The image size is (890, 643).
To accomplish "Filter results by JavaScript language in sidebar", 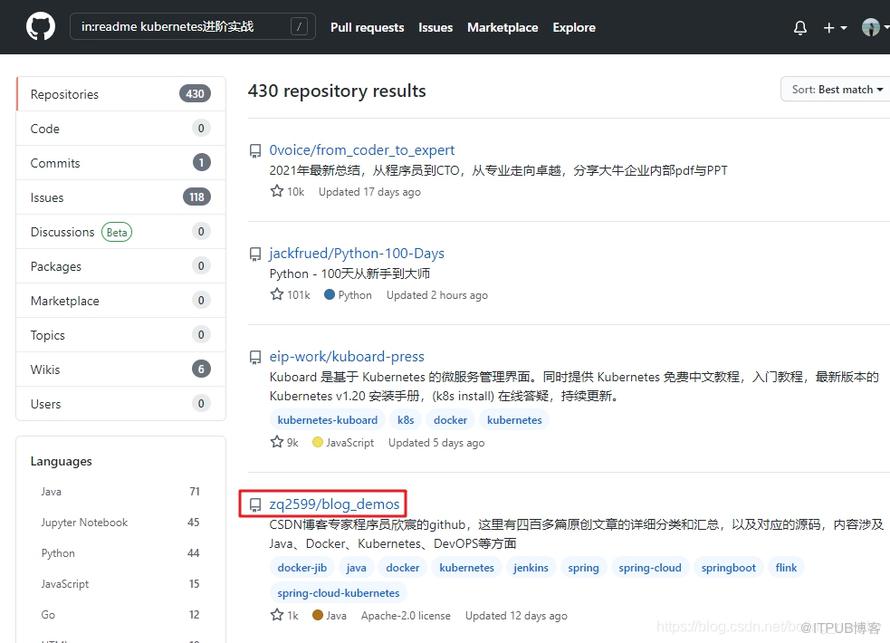I will [x=120, y=583].
